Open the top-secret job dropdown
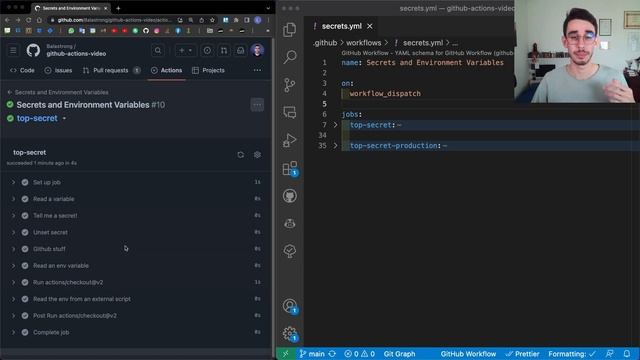The width and height of the screenshot is (640, 360). (x=64, y=118)
